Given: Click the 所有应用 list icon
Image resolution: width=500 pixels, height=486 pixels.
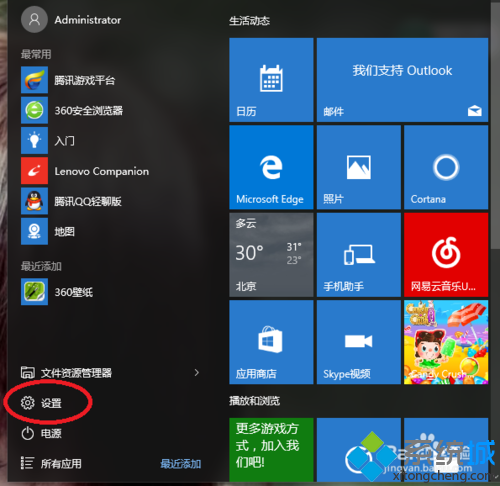Looking at the screenshot, I should (27, 463).
